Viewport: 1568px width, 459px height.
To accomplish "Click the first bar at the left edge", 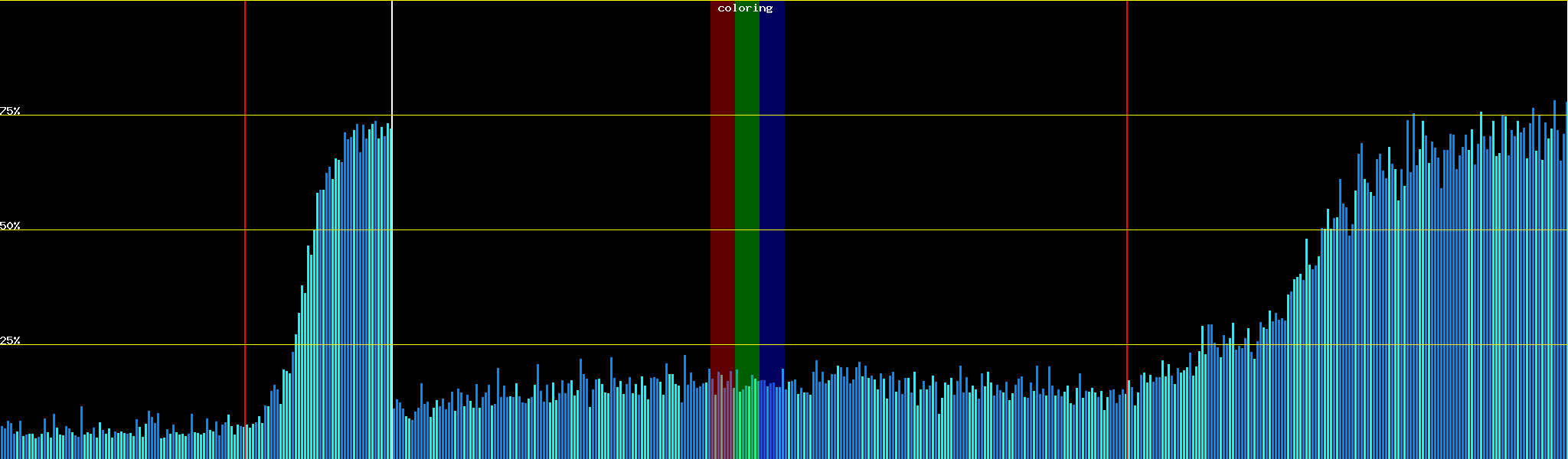I will (x=2, y=444).
